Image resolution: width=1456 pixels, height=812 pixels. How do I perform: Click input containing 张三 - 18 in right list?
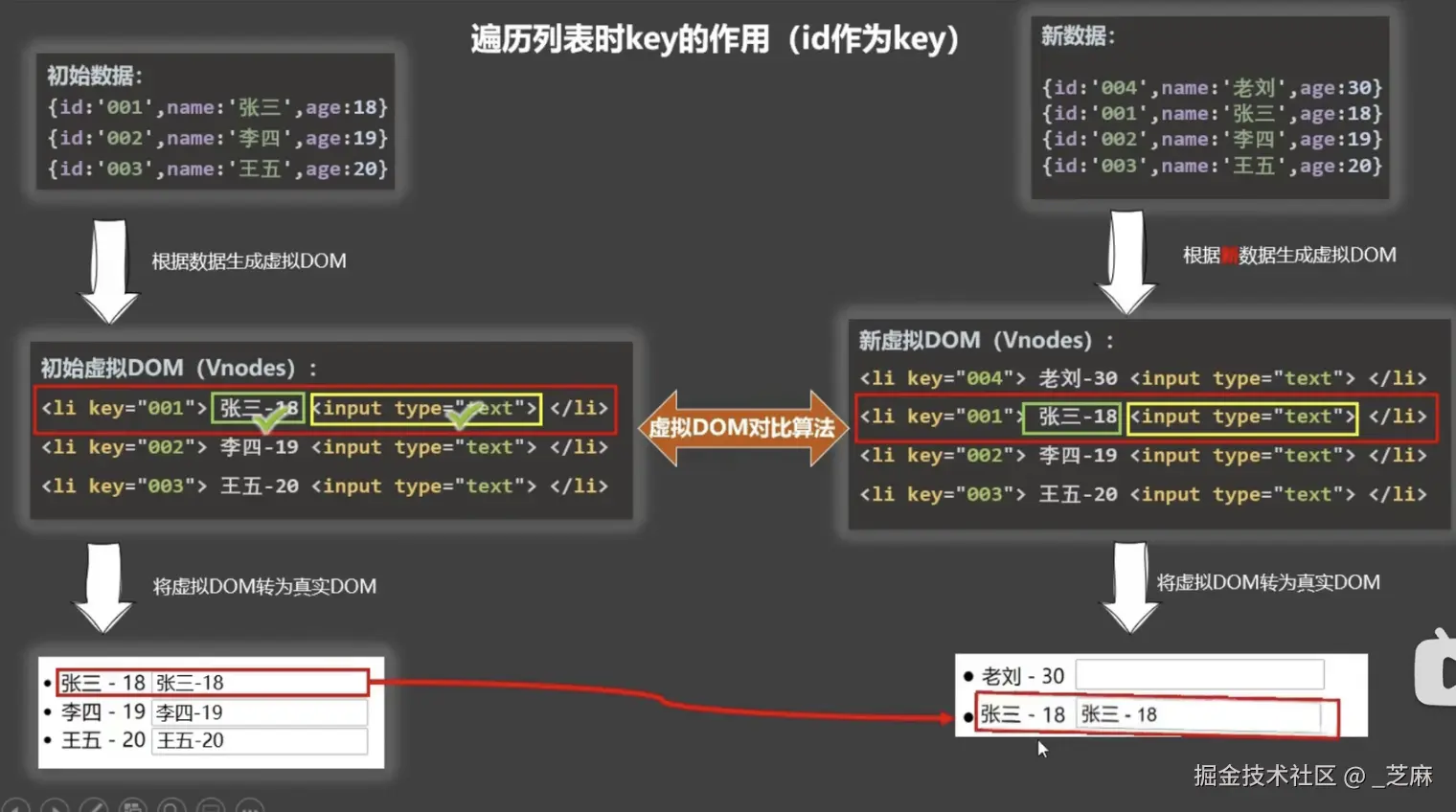1199,714
